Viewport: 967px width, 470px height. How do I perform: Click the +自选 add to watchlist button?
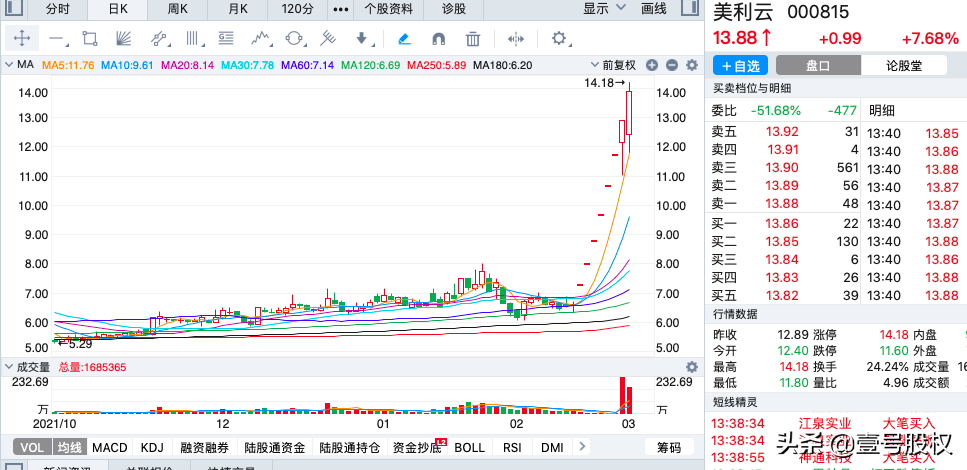739,65
